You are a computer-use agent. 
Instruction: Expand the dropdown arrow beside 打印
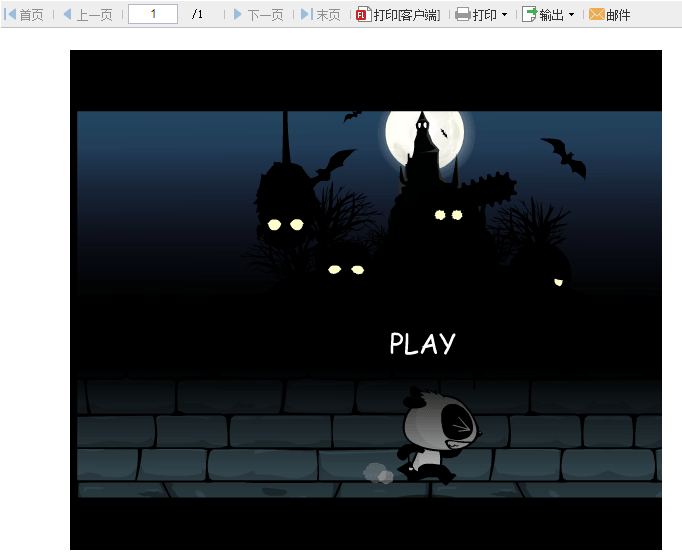pyautogui.click(x=504, y=15)
